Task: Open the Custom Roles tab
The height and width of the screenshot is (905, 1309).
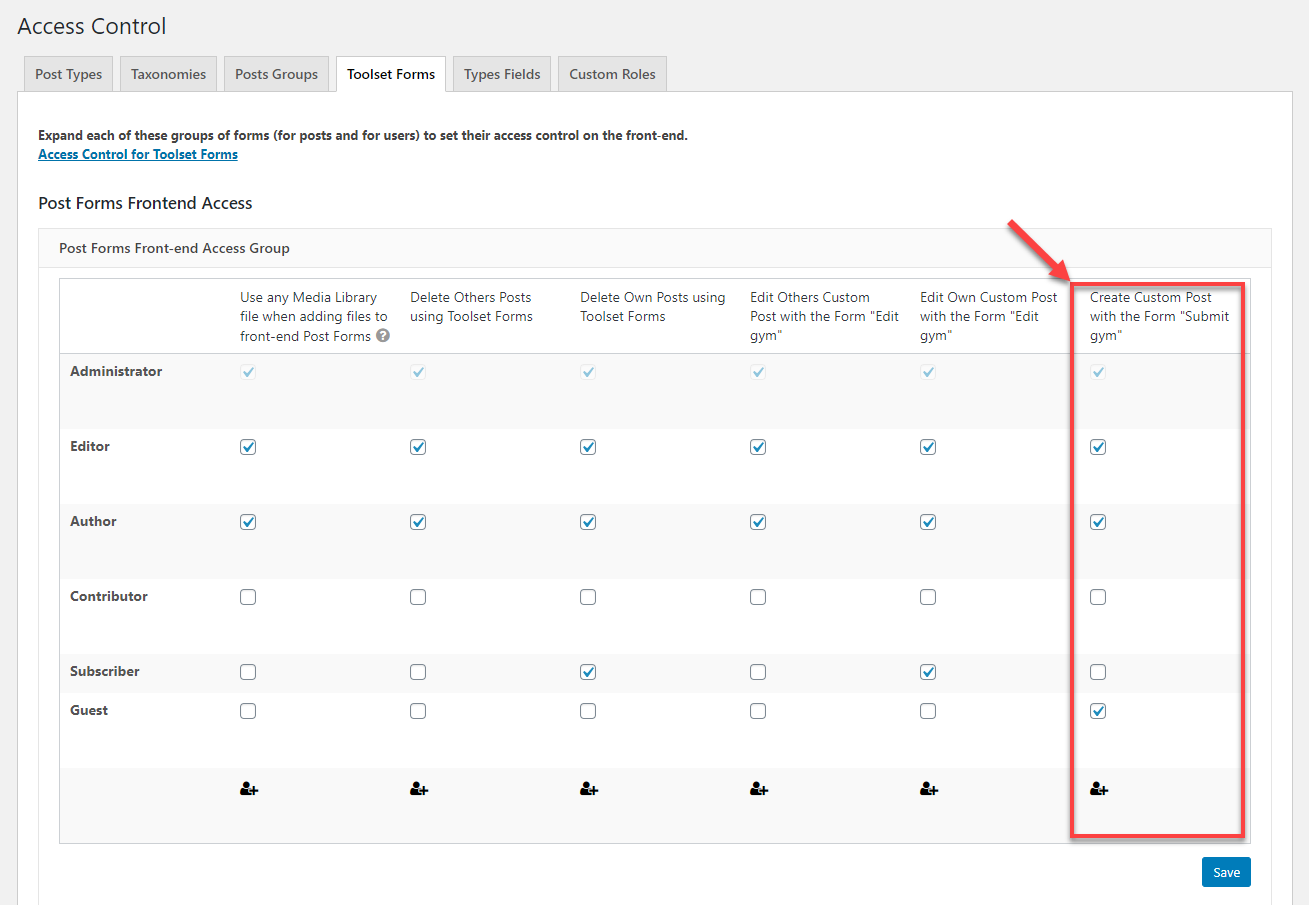Action: [x=611, y=73]
